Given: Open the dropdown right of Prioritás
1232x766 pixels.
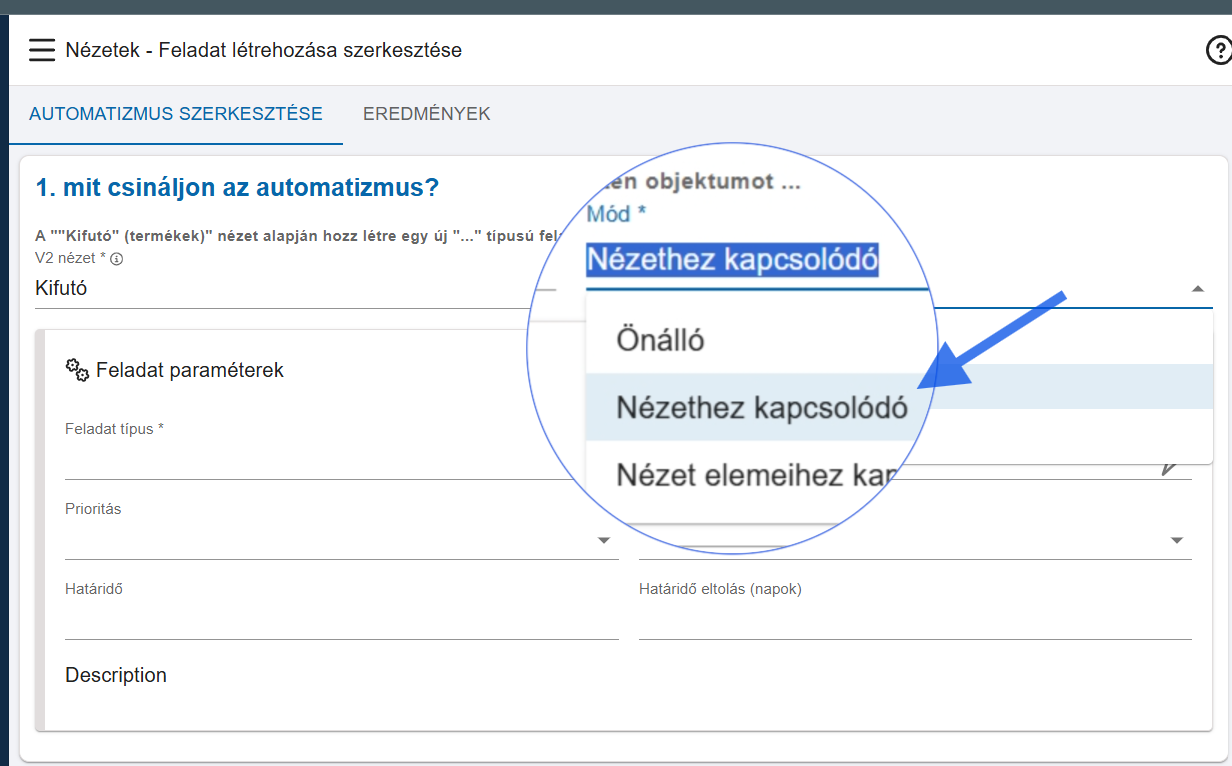Looking at the screenshot, I should pyautogui.click(x=1177, y=541).
